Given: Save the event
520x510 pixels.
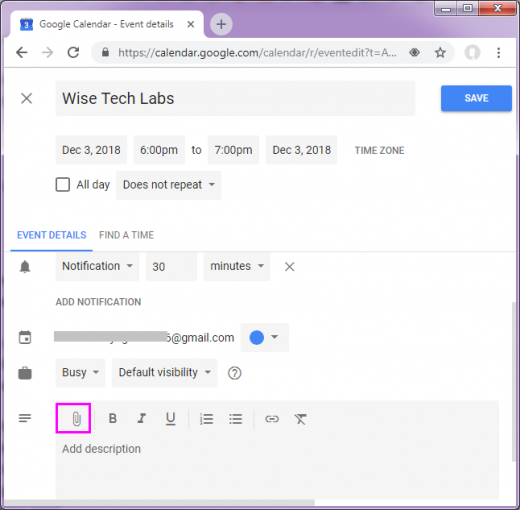Looking at the screenshot, I should 476,98.
